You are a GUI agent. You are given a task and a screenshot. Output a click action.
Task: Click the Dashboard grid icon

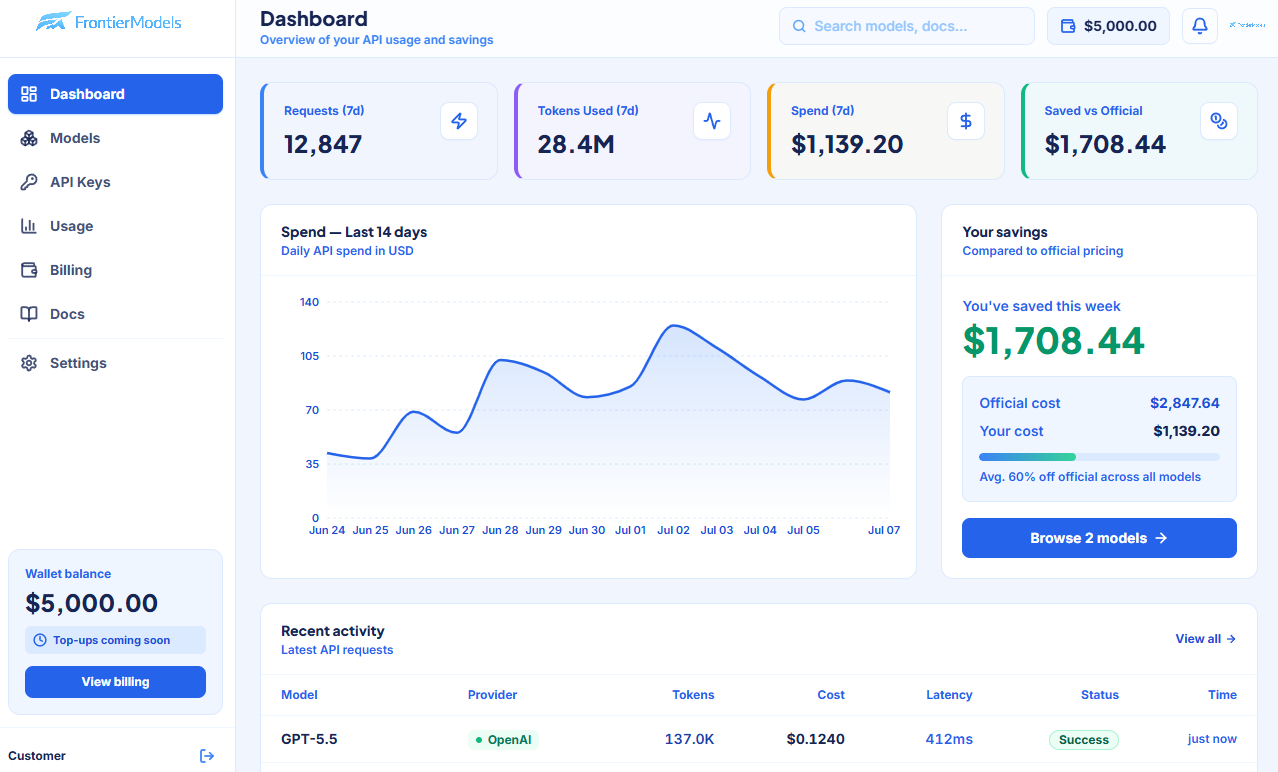(29, 94)
